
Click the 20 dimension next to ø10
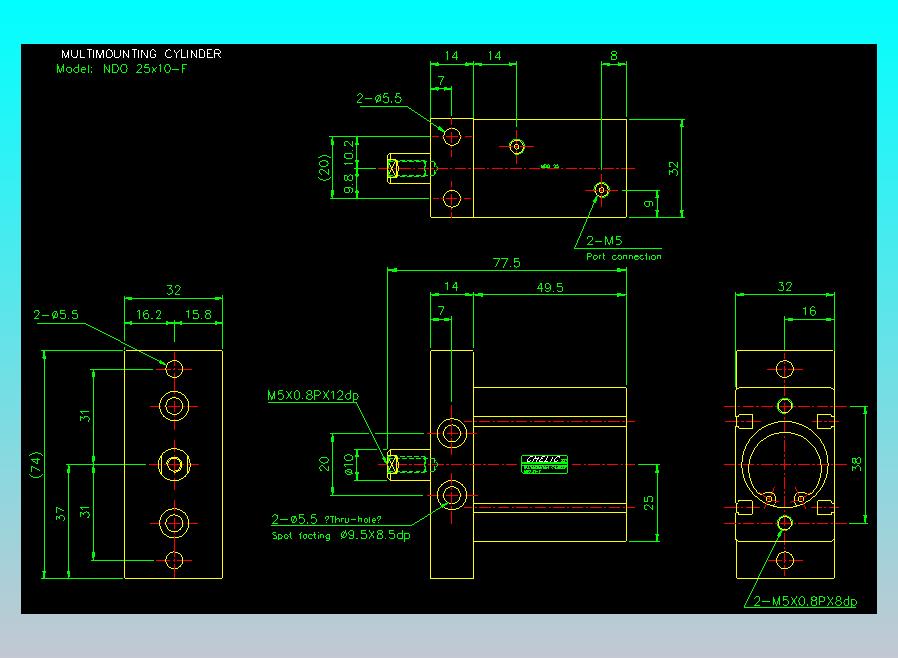tap(324, 464)
